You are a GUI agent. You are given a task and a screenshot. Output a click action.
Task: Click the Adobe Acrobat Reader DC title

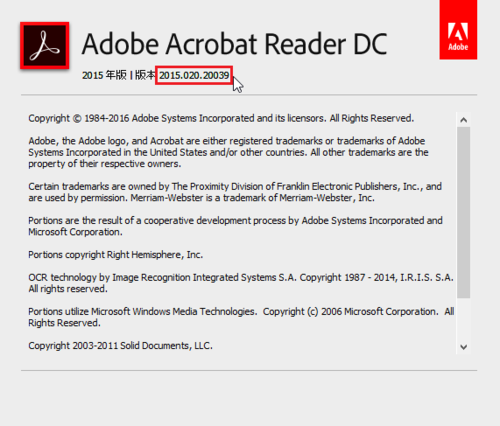coord(234,44)
